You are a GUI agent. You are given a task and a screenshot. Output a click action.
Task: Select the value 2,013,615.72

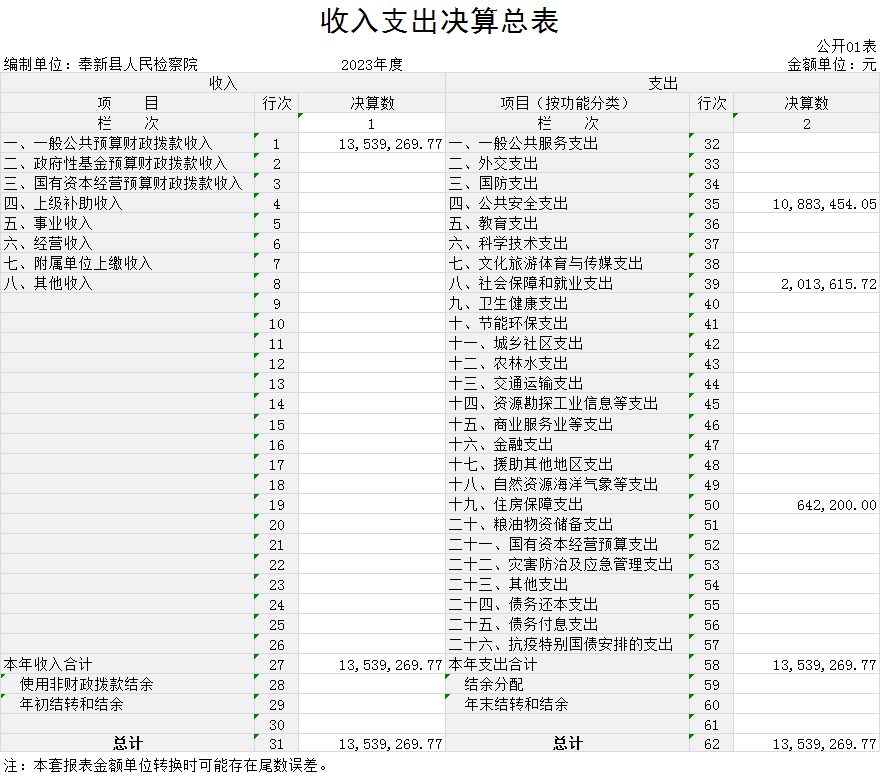coord(806,283)
